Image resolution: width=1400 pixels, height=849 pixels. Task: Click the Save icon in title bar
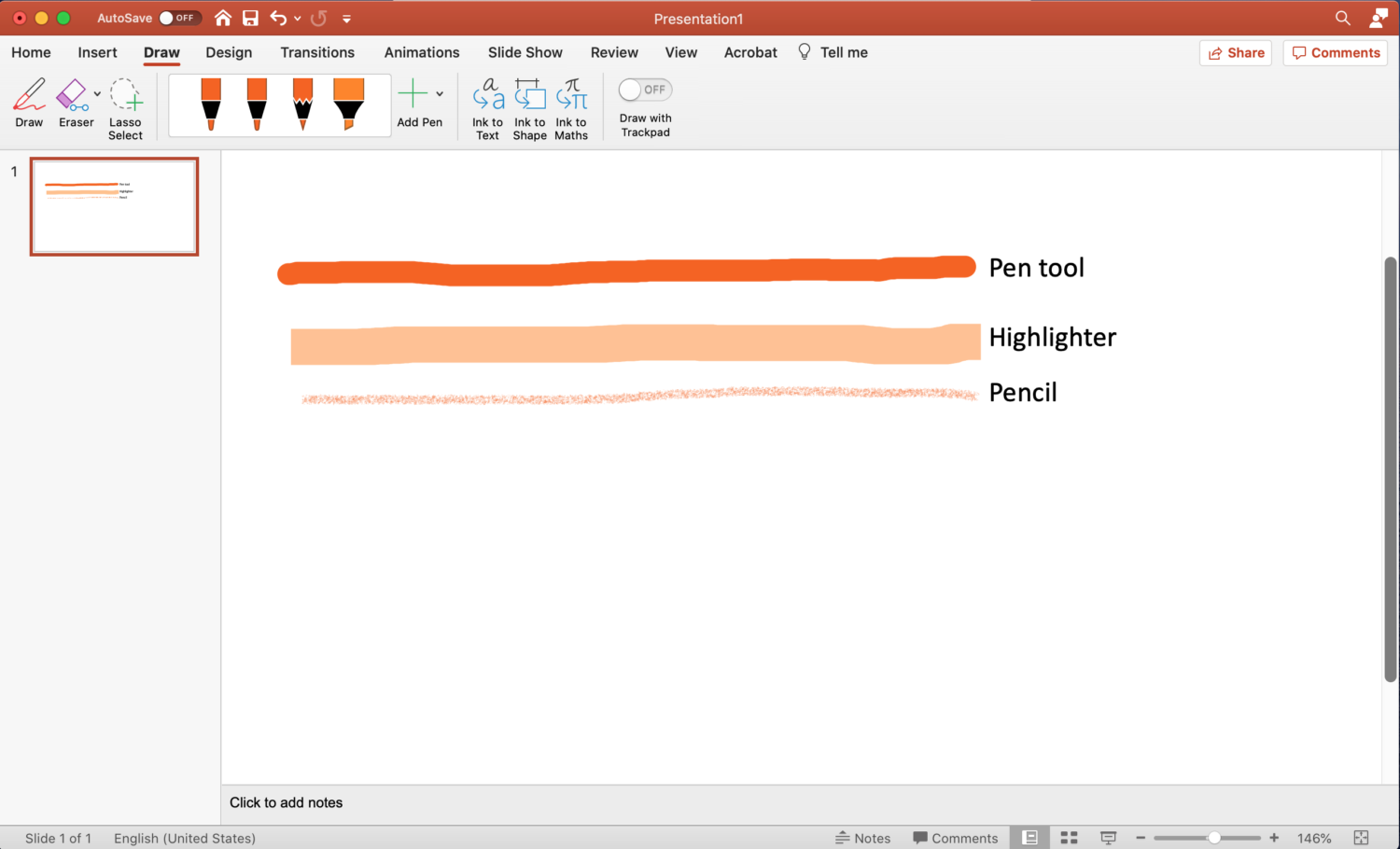pyautogui.click(x=250, y=18)
